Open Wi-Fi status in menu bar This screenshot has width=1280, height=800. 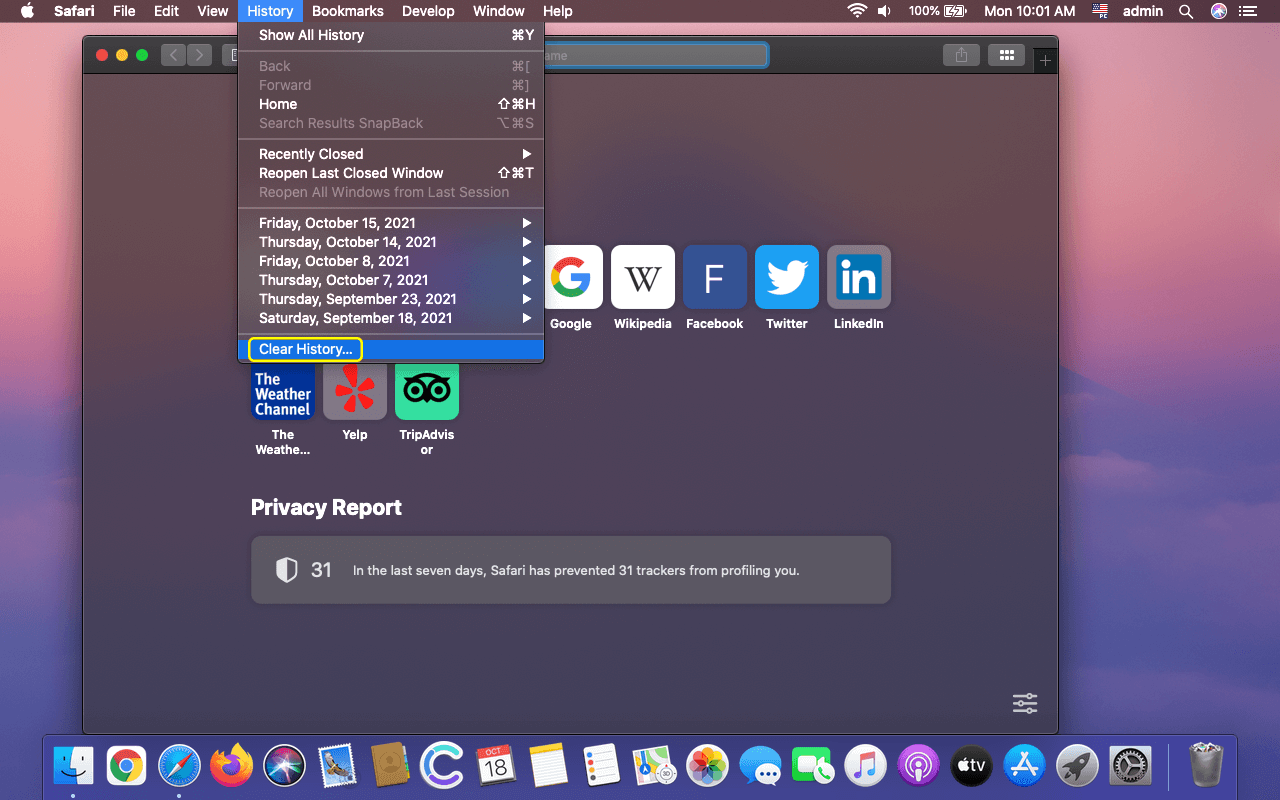click(857, 11)
